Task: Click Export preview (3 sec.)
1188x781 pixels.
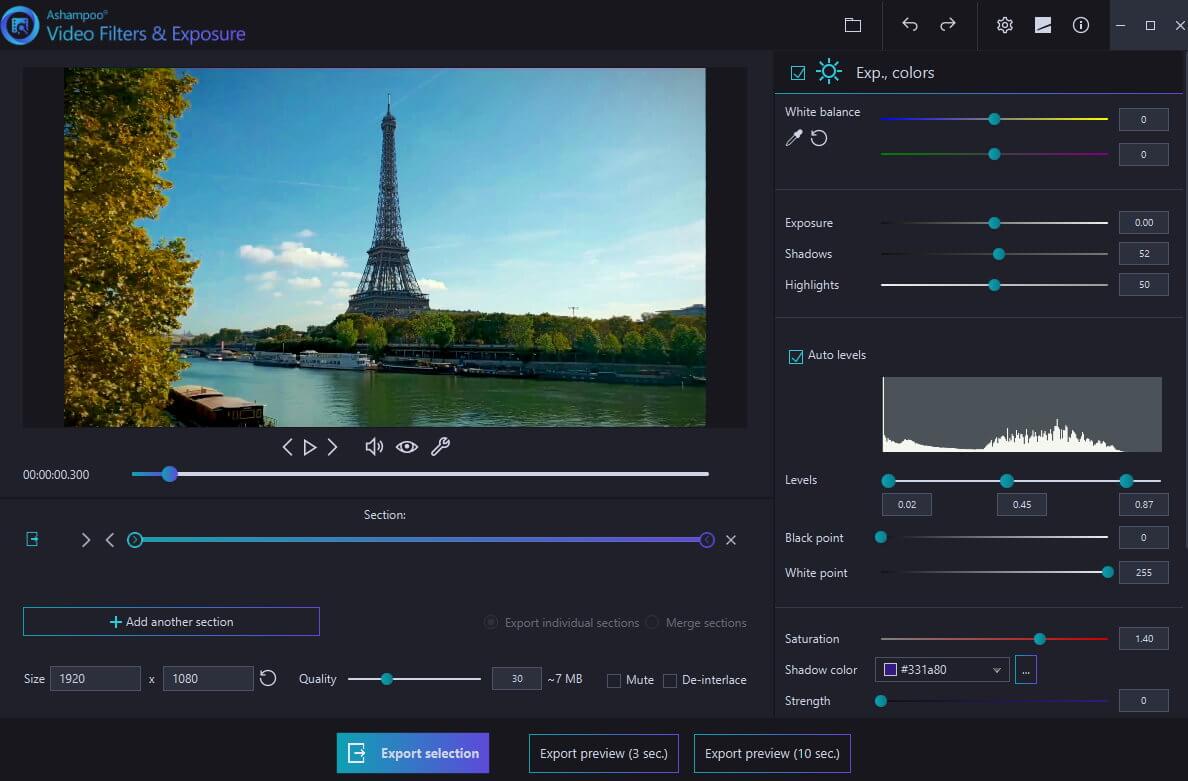Action: click(603, 753)
